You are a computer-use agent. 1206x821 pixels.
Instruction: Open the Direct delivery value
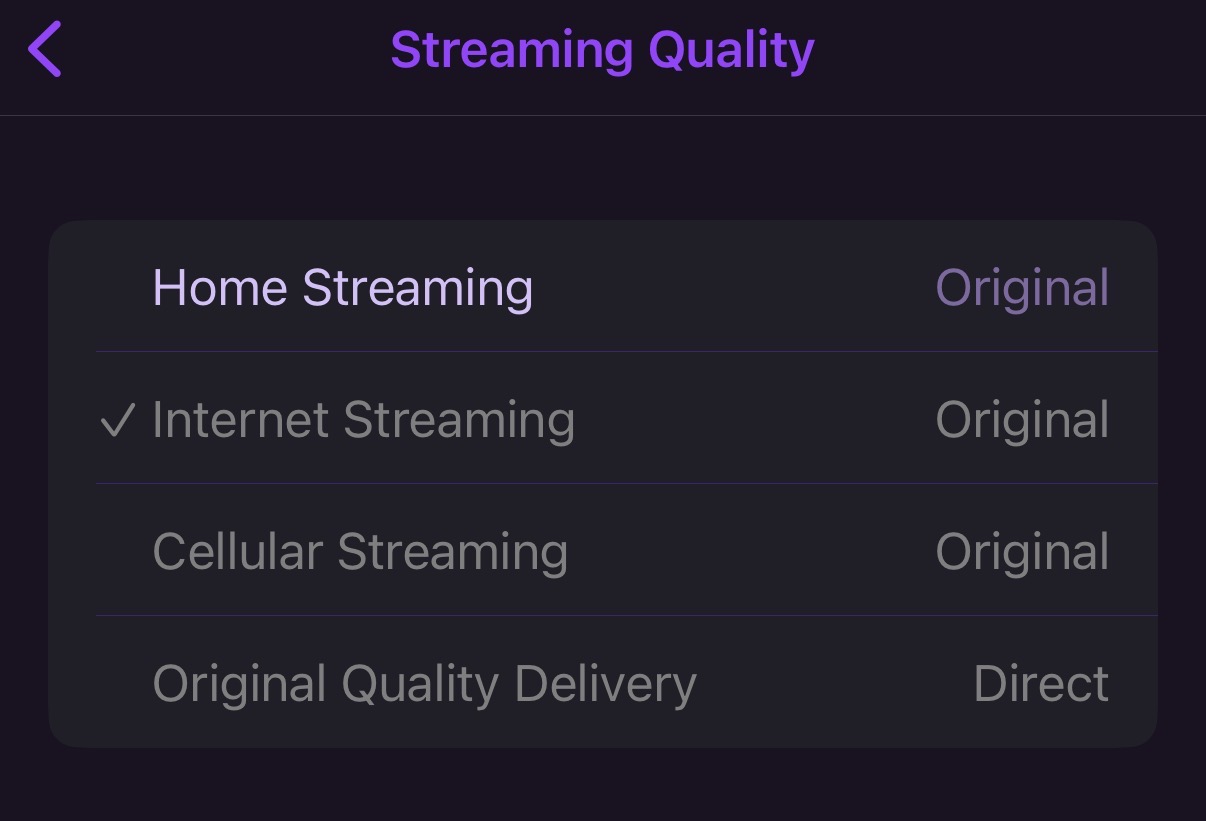pyautogui.click(x=1040, y=684)
